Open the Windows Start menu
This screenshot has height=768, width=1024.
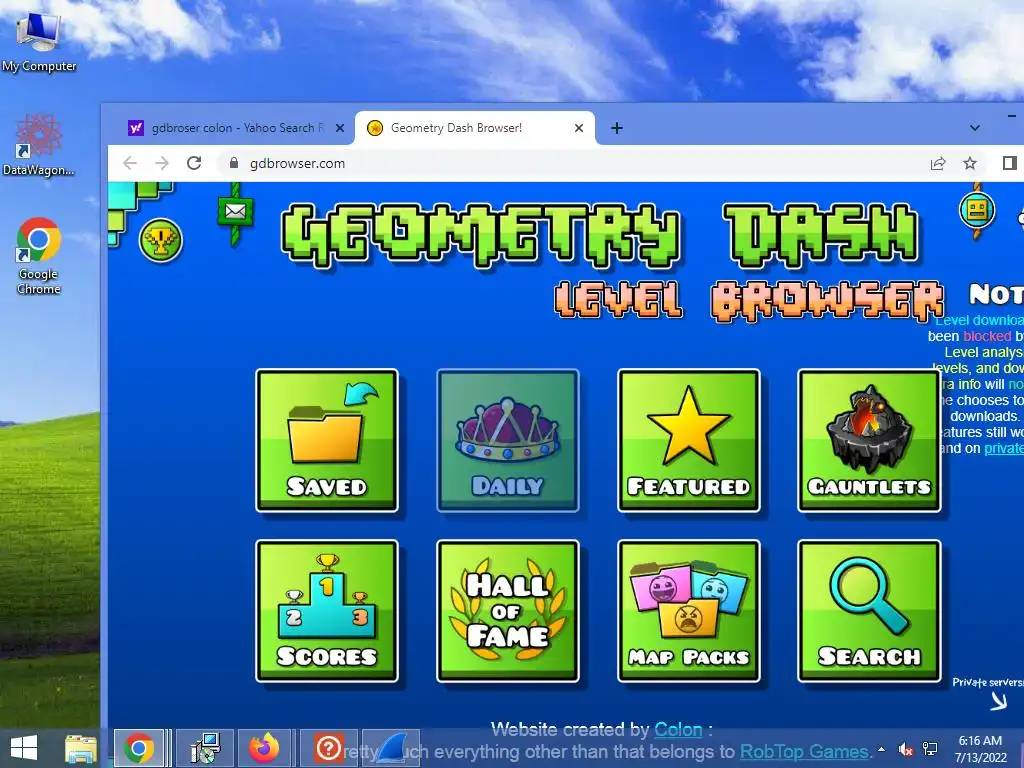pyautogui.click(x=24, y=748)
